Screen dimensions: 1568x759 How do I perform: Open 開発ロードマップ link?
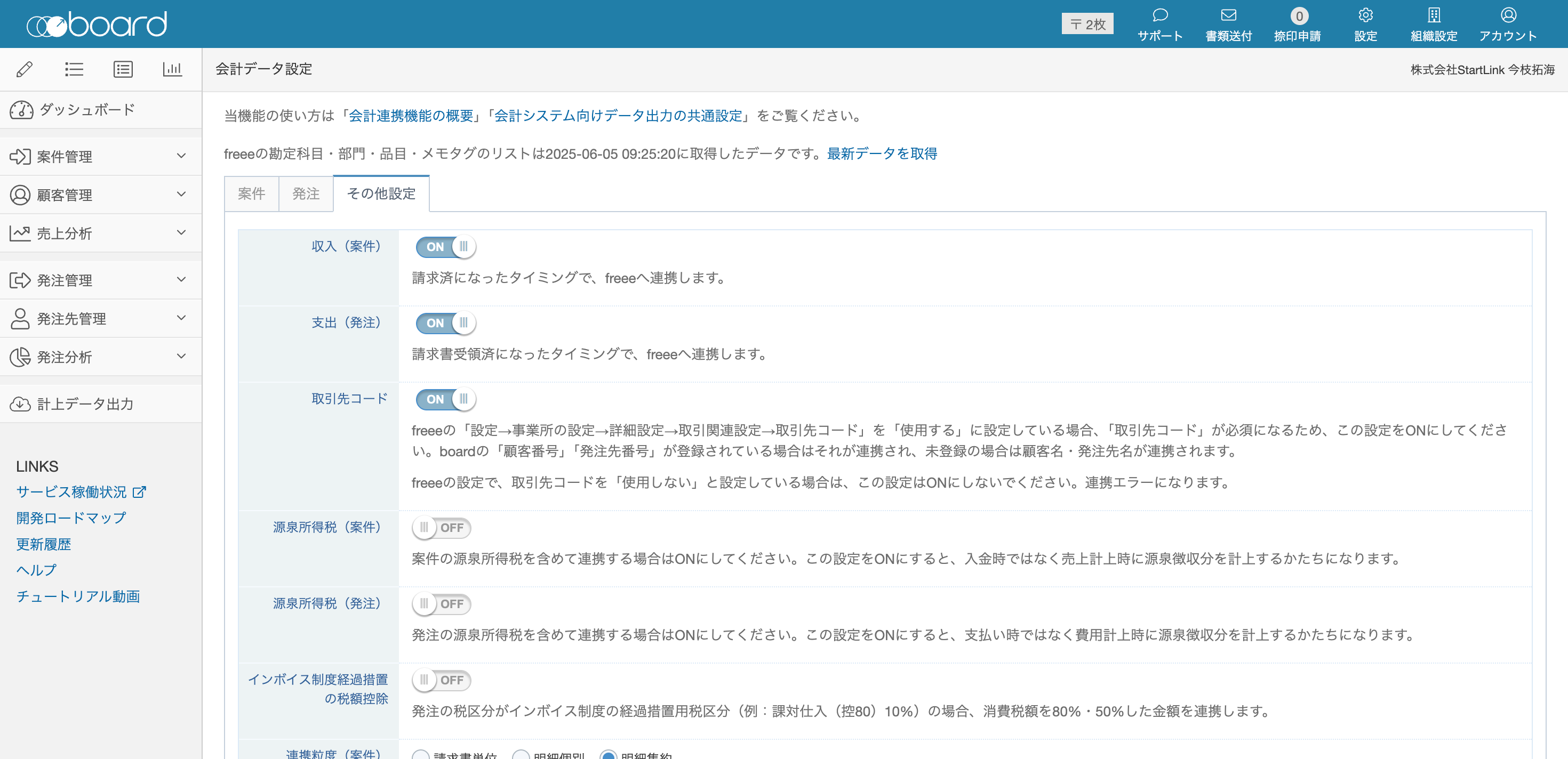pyautogui.click(x=71, y=518)
